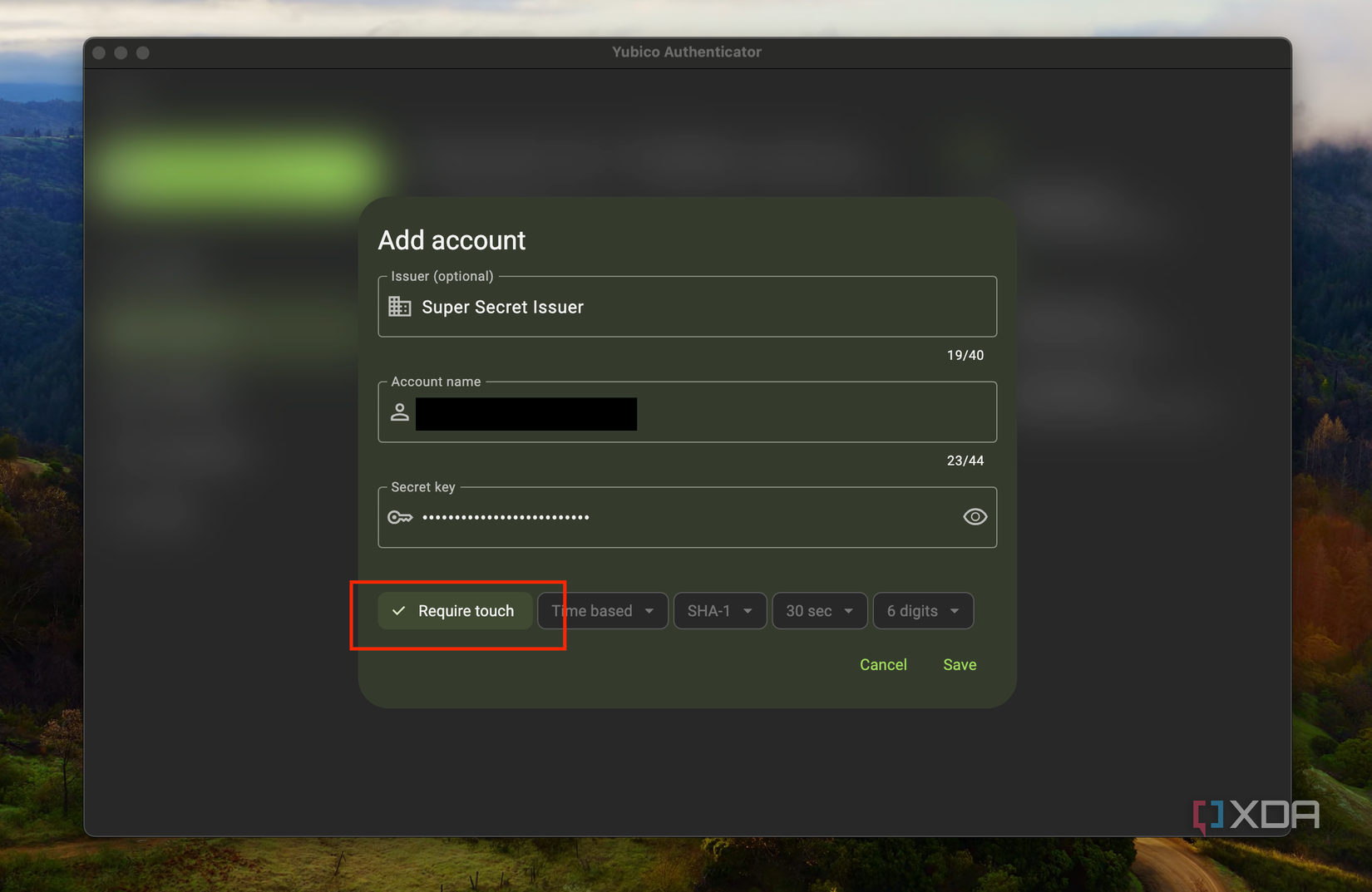1372x892 pixels.
Task: Open the Time based dropdown
Action: point(602,610)
